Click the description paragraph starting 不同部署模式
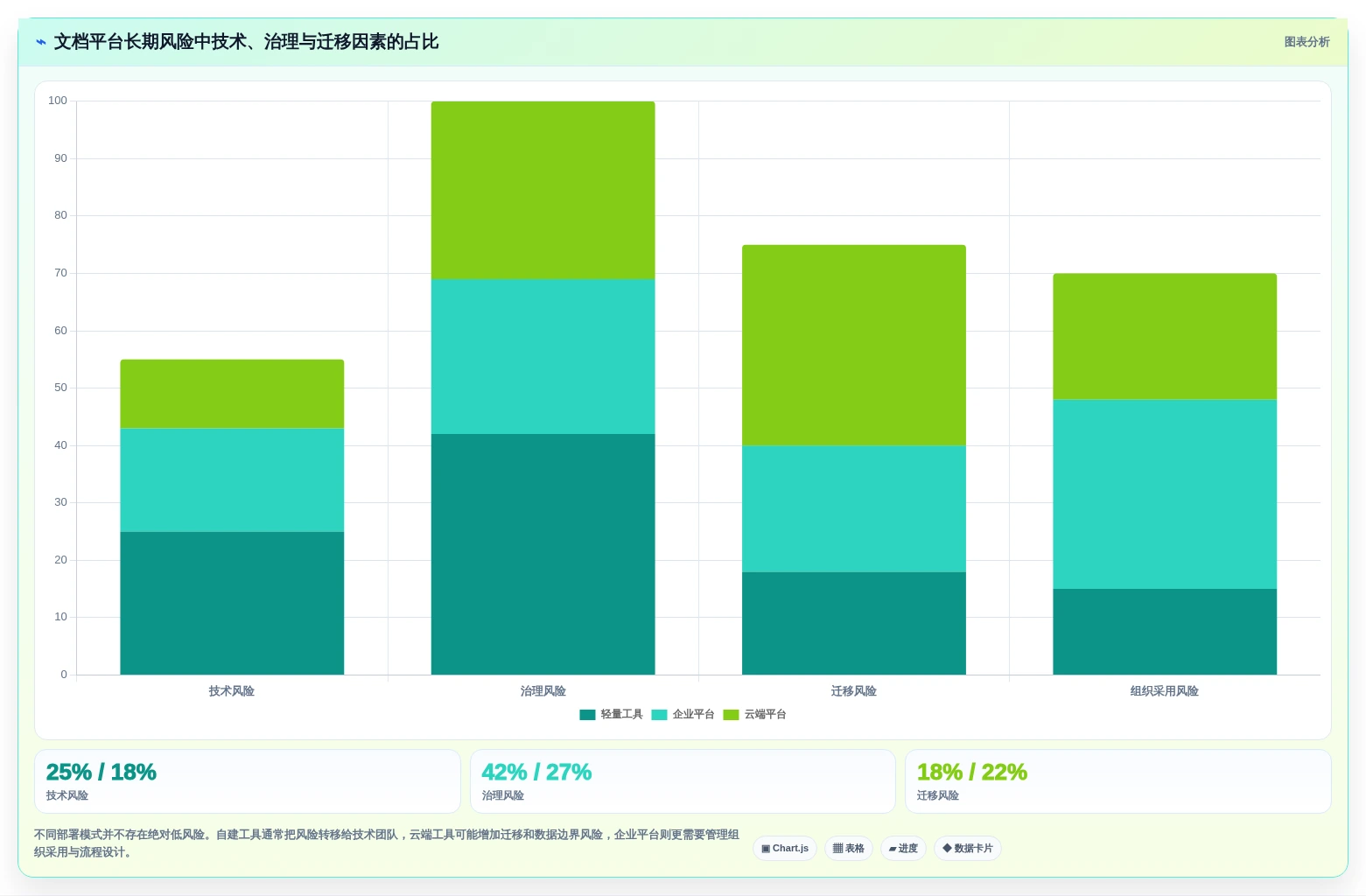This screenshot has width=1366, height=896. 387,843
